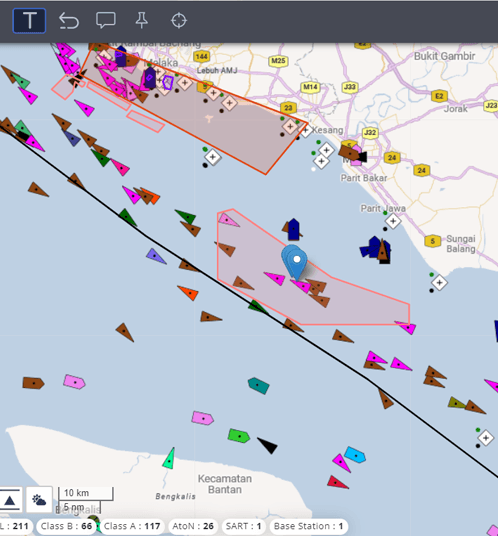Open the comment bubble tool
Image resolution: width=498 pixels, height=536 pixels.
click(106, 20)
